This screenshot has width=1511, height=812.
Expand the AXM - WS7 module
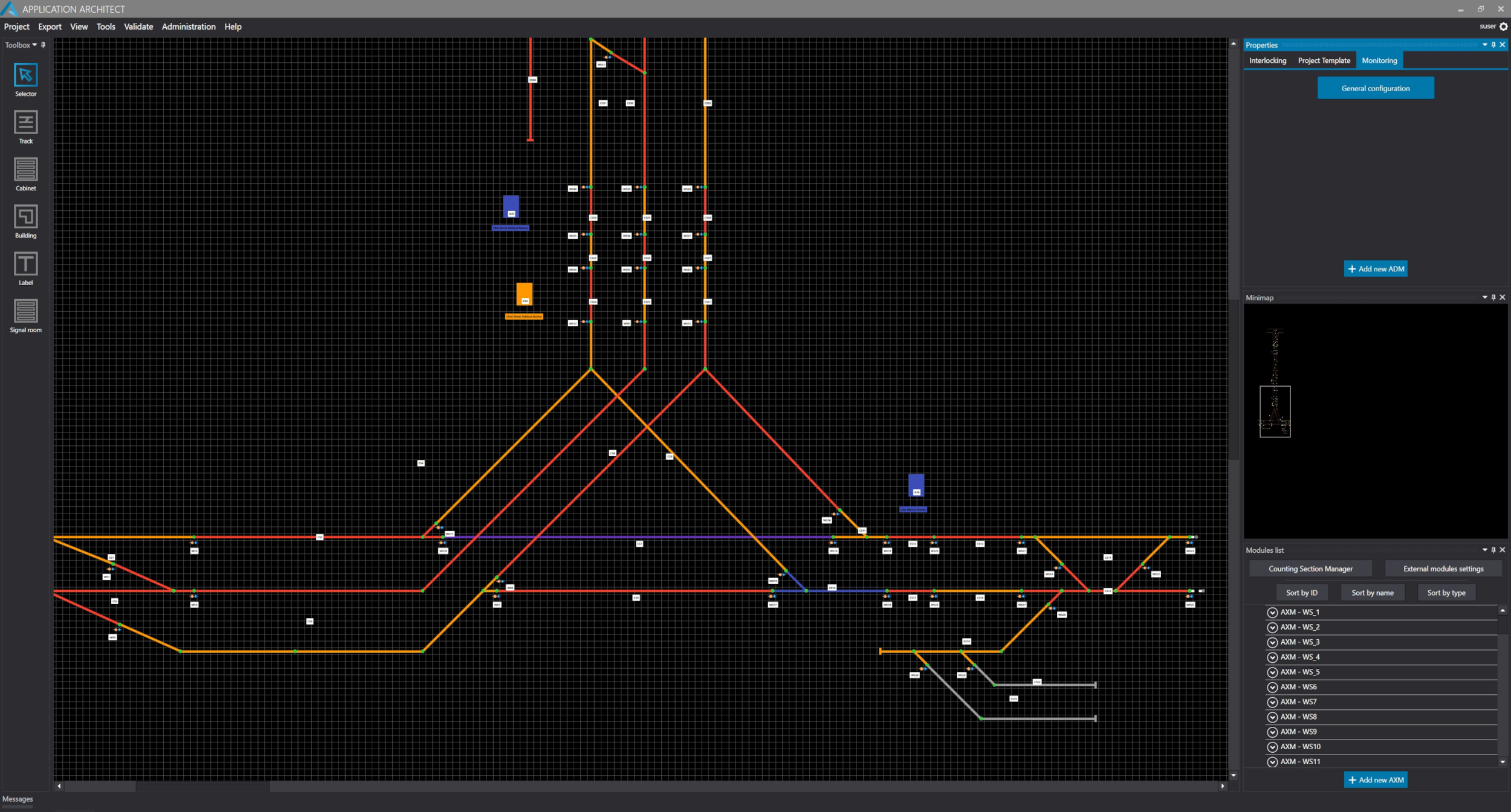click(x=1272, y=702)
